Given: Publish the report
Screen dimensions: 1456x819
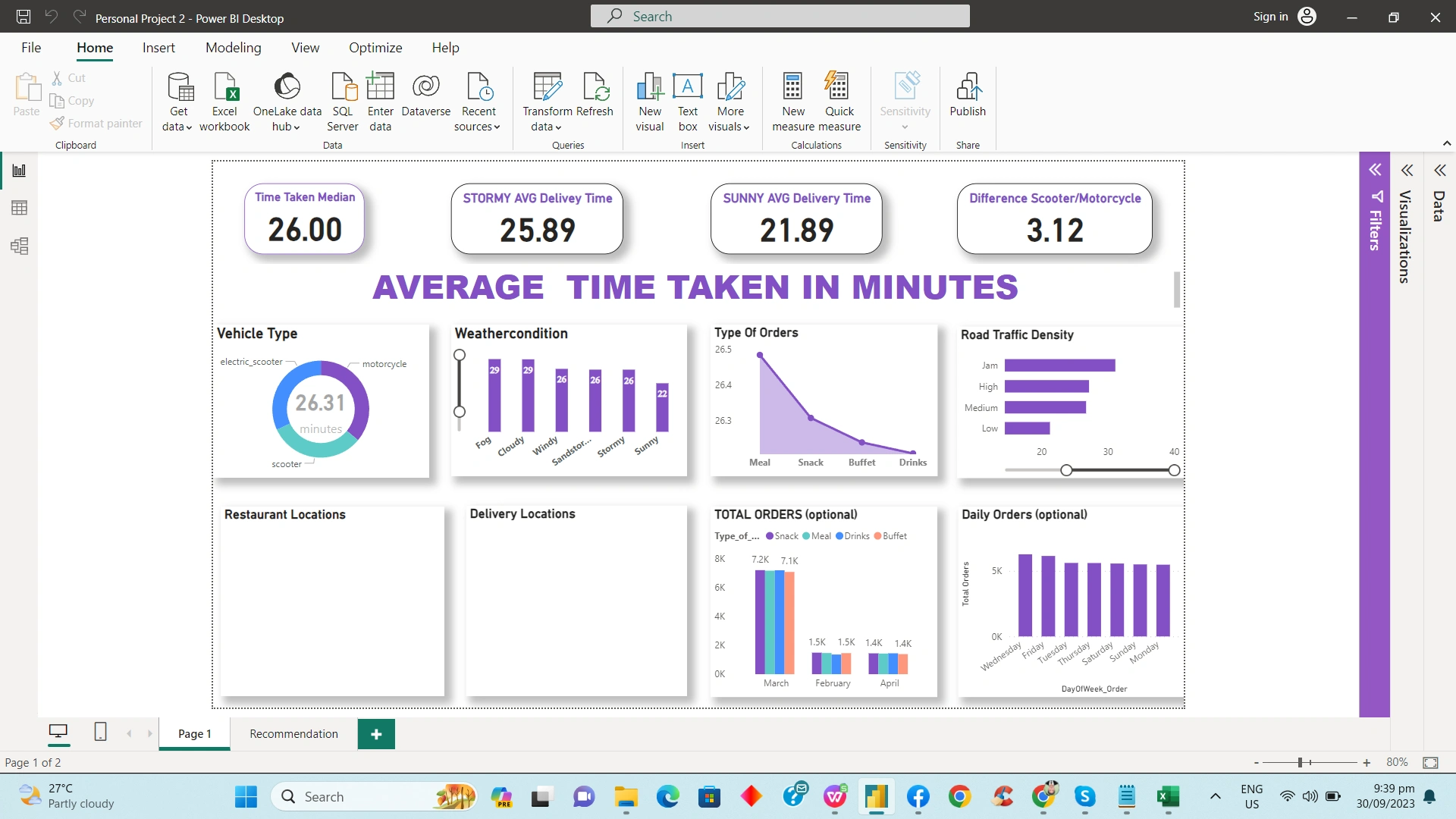Looking at the screenshot, I should point(968,101).
